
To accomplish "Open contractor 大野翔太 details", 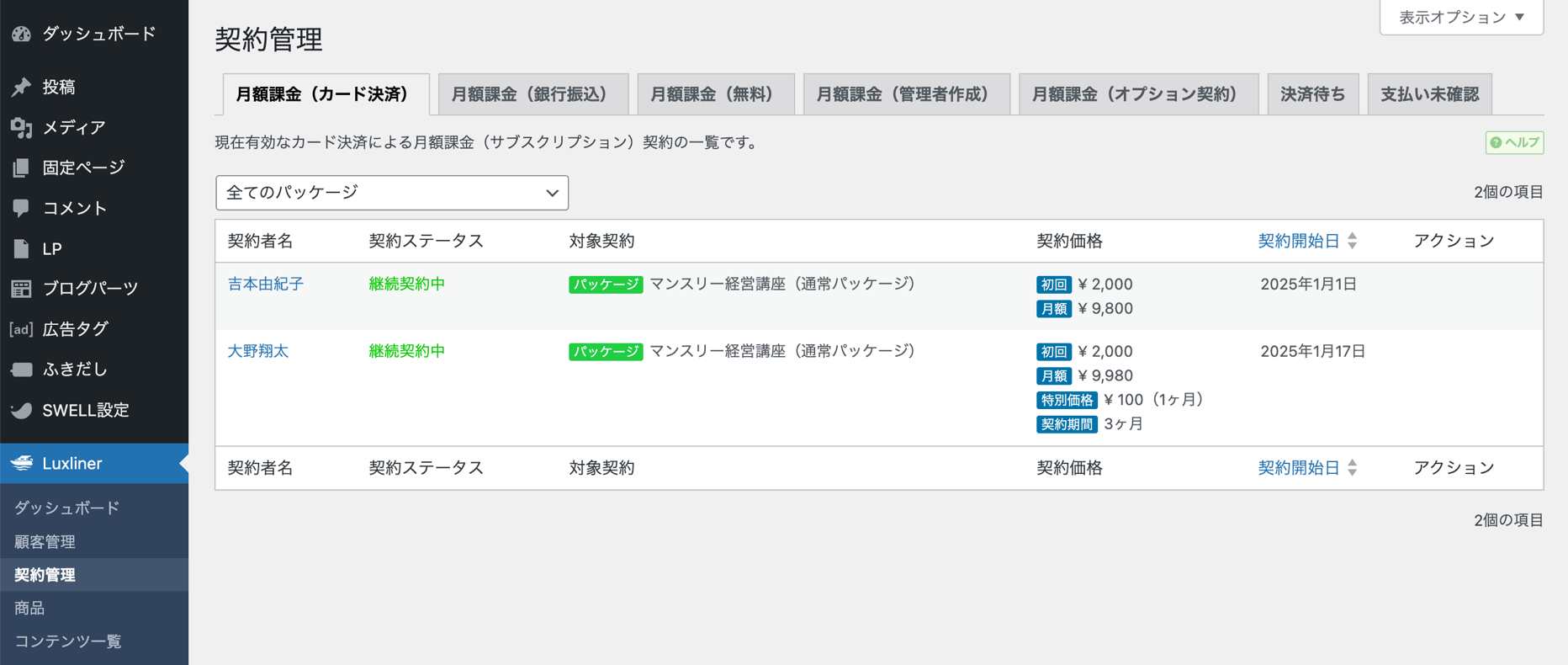I will click(257, 351).
